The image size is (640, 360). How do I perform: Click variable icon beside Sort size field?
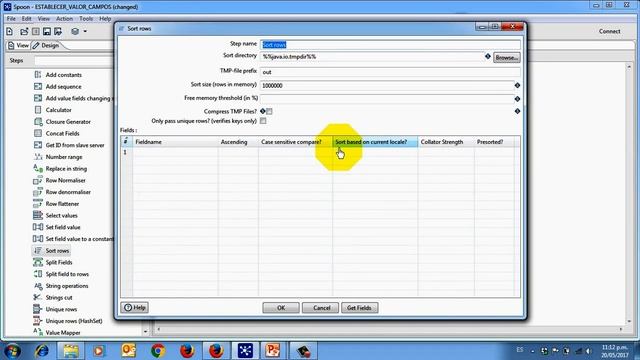click(517, 85)
